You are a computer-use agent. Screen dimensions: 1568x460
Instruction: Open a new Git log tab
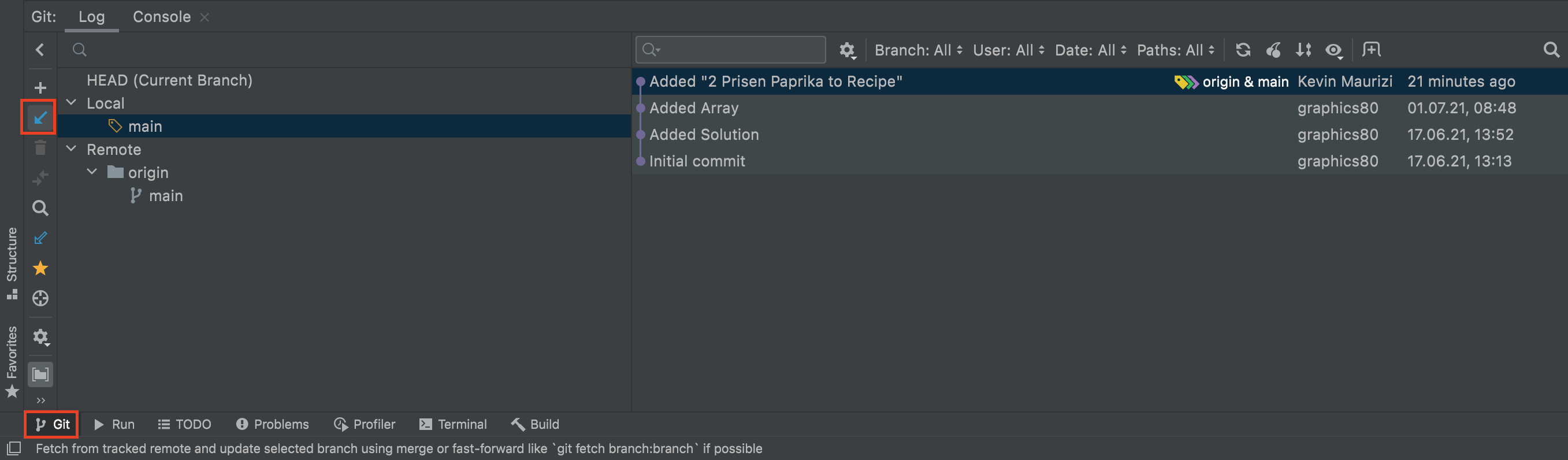point(1371,50)
